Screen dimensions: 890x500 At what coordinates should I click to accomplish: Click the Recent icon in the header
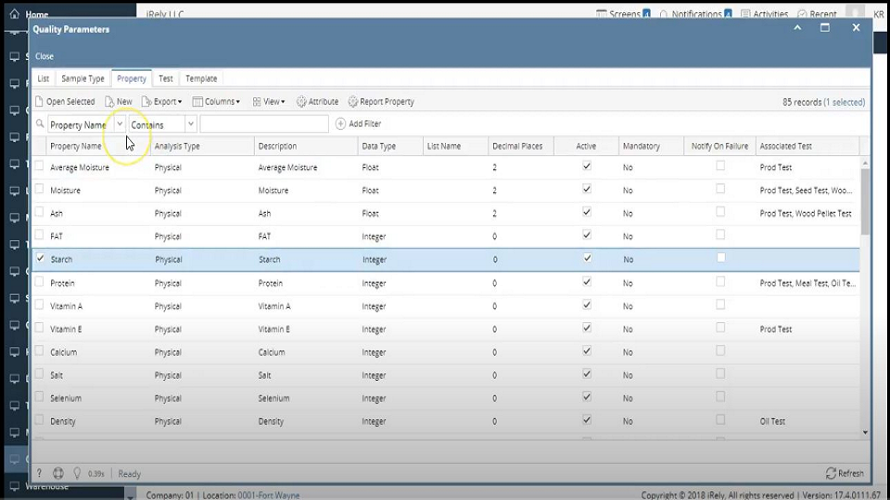pos(802,14)
